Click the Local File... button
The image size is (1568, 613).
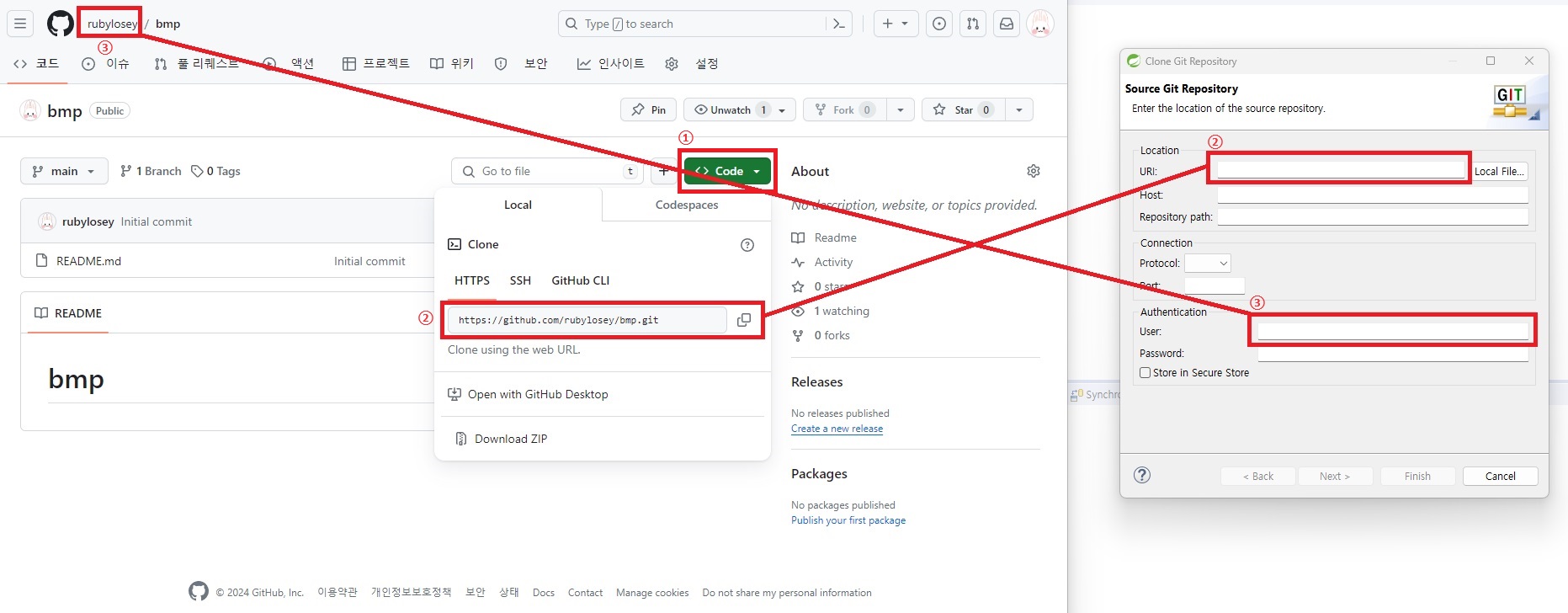point(1499,171)
